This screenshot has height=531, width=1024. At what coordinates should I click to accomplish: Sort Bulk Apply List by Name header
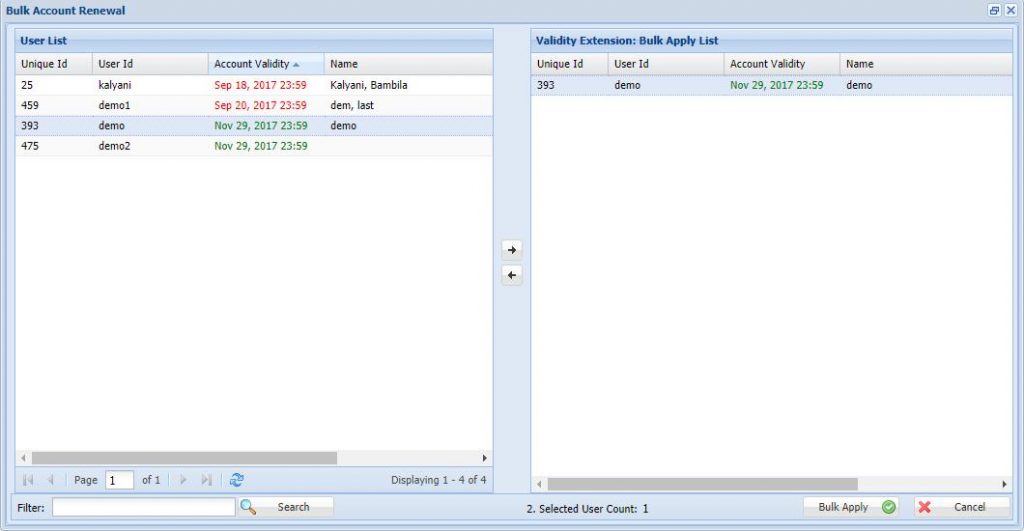(x=860, y=64)
